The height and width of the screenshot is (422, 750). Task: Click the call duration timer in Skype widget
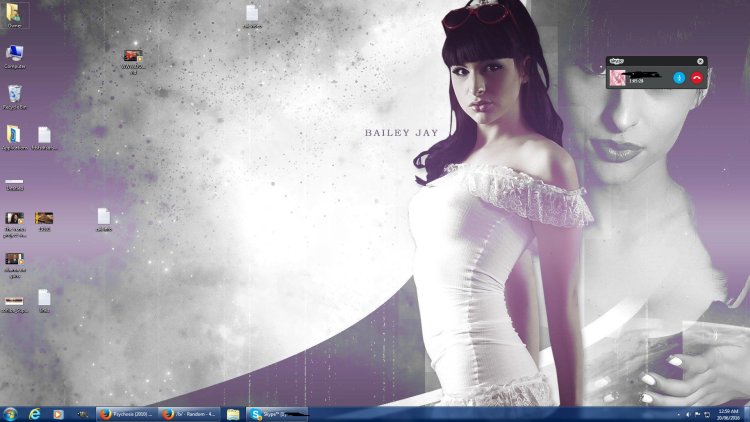click(636, 82)
